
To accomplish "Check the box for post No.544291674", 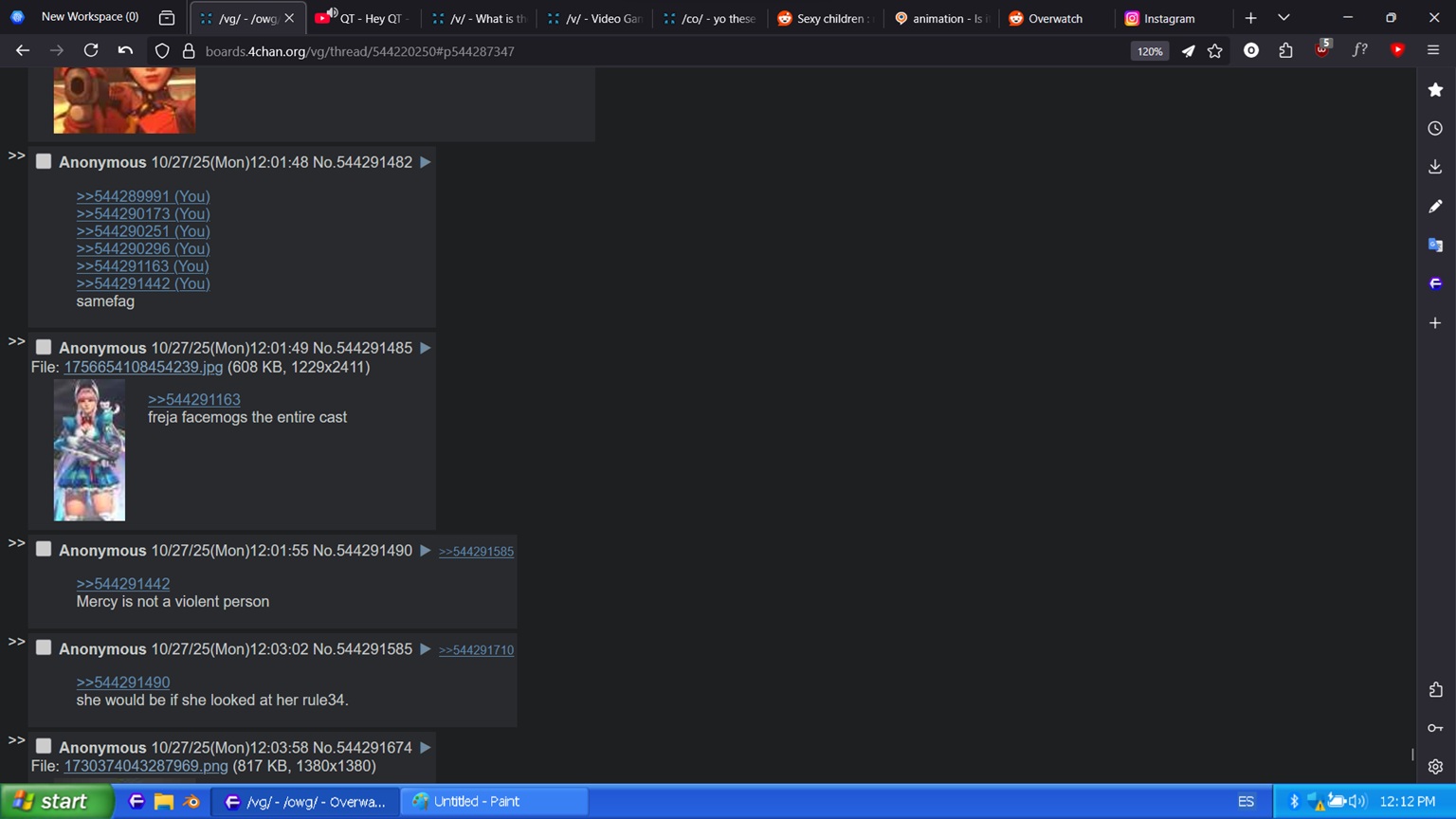I will pyautogui.click(x=44, y=746).
